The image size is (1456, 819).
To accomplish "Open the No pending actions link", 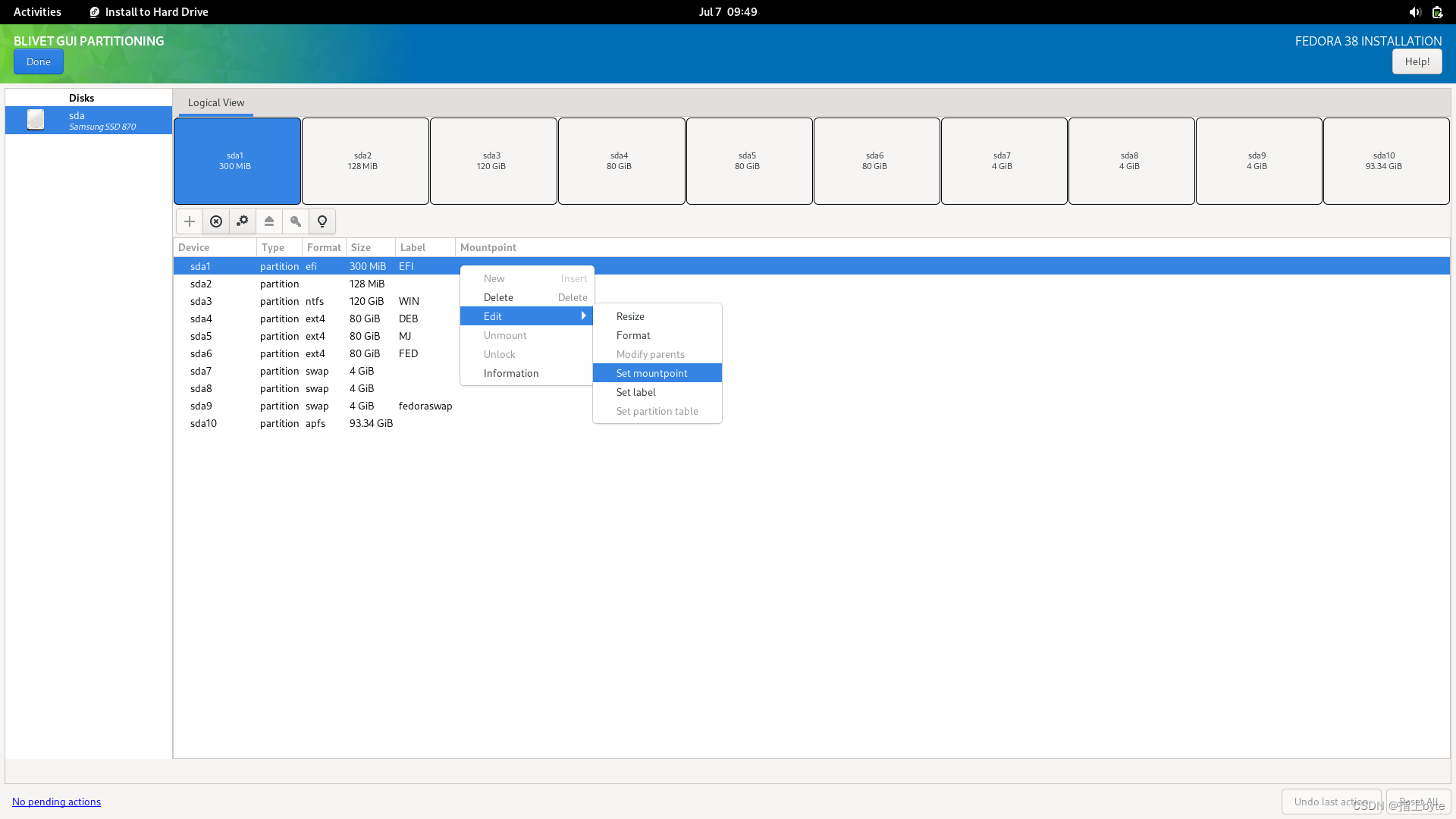I will point(56,802).
